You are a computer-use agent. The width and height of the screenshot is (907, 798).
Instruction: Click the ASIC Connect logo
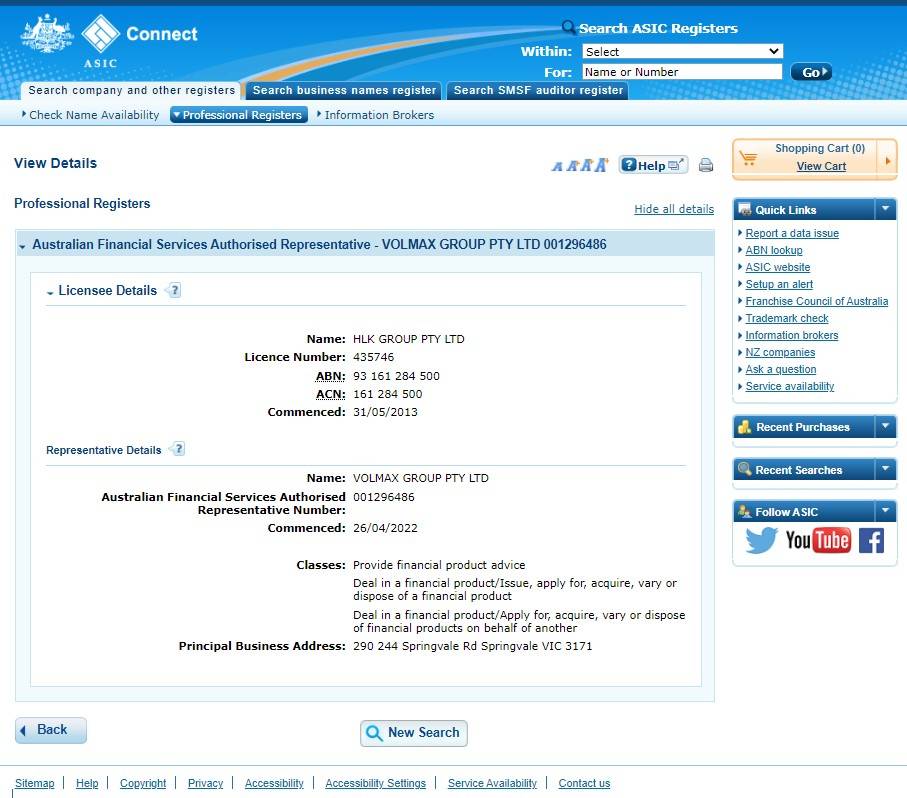pos(110,40)
